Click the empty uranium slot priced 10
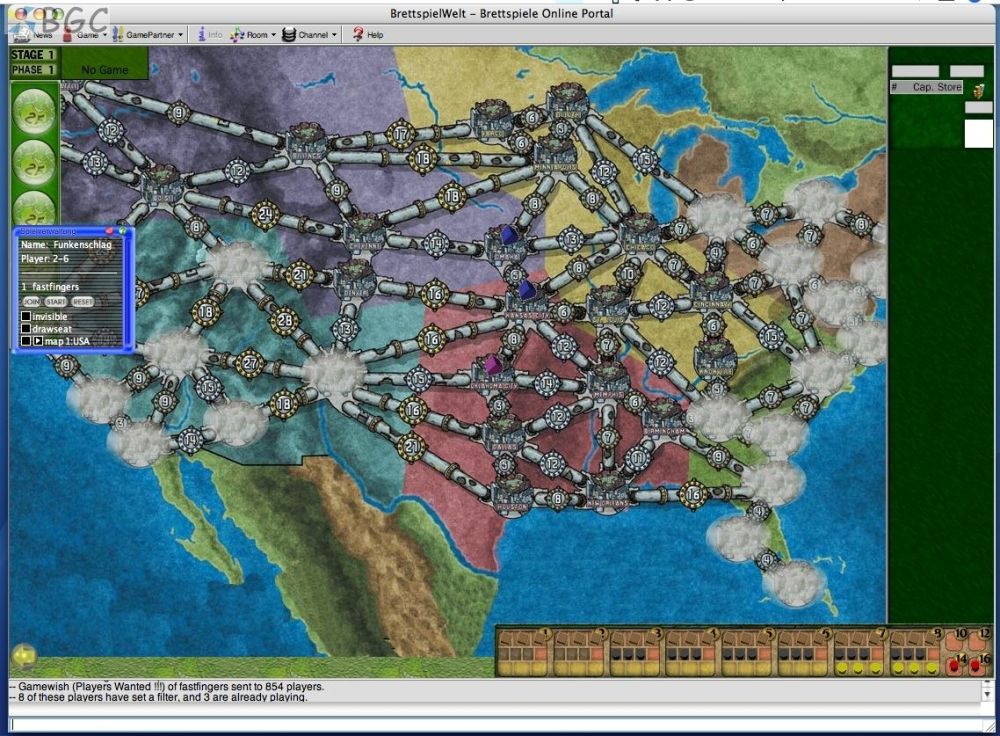Image resolution: width=1000 pixels, height=736 pixels. pyautogui.click(x=956, y=640)
